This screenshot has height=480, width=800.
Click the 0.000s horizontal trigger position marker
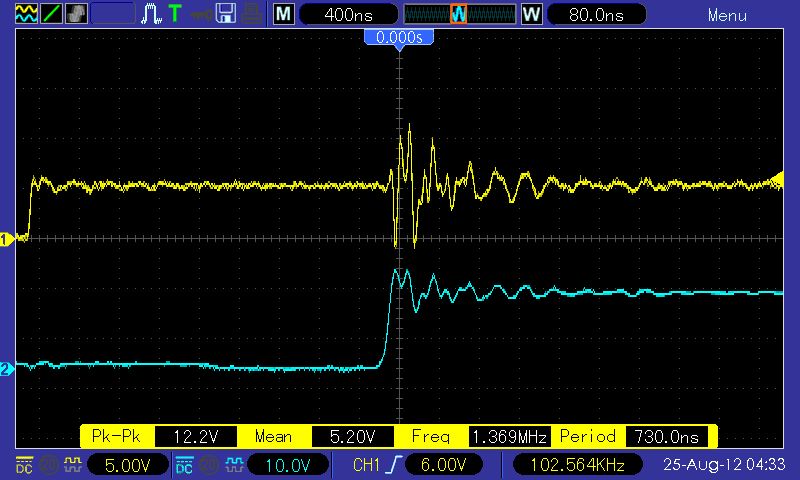[399, 39]
